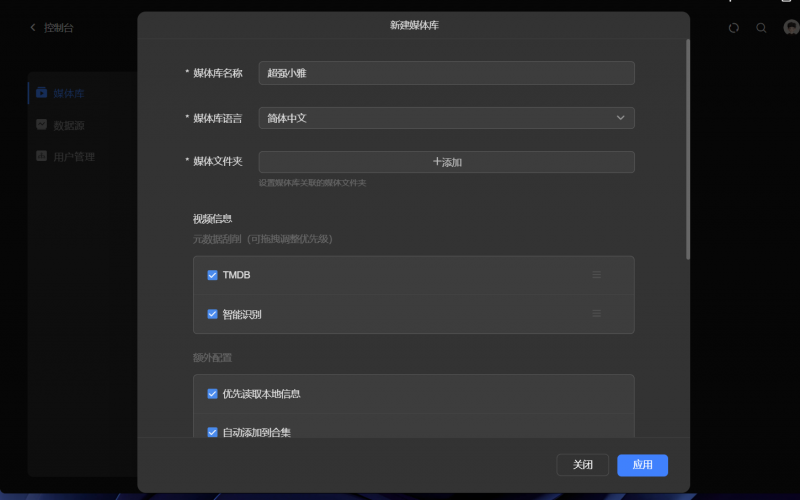800x500 pixels.
Task: Grab the drag handle on TMDB row
Action: (596, 275)
